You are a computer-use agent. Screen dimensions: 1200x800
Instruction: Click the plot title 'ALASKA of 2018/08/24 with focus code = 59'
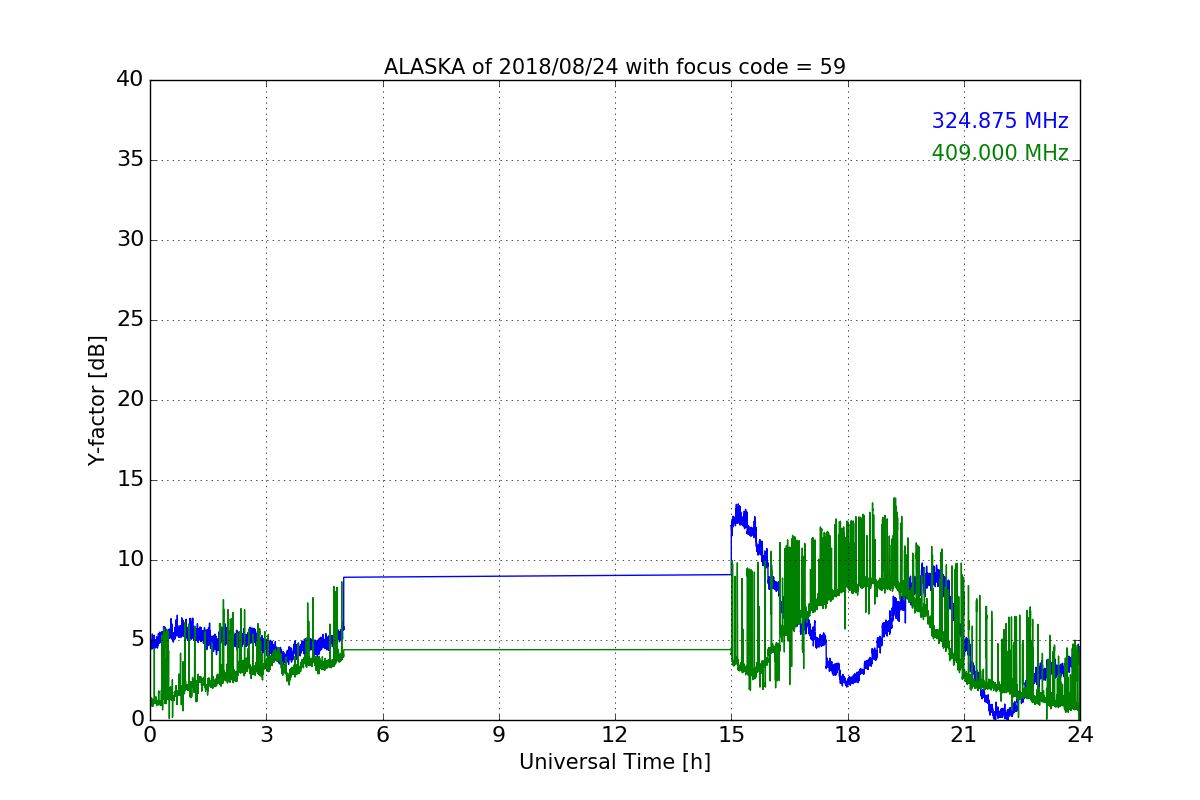click(x=614, y=67)
